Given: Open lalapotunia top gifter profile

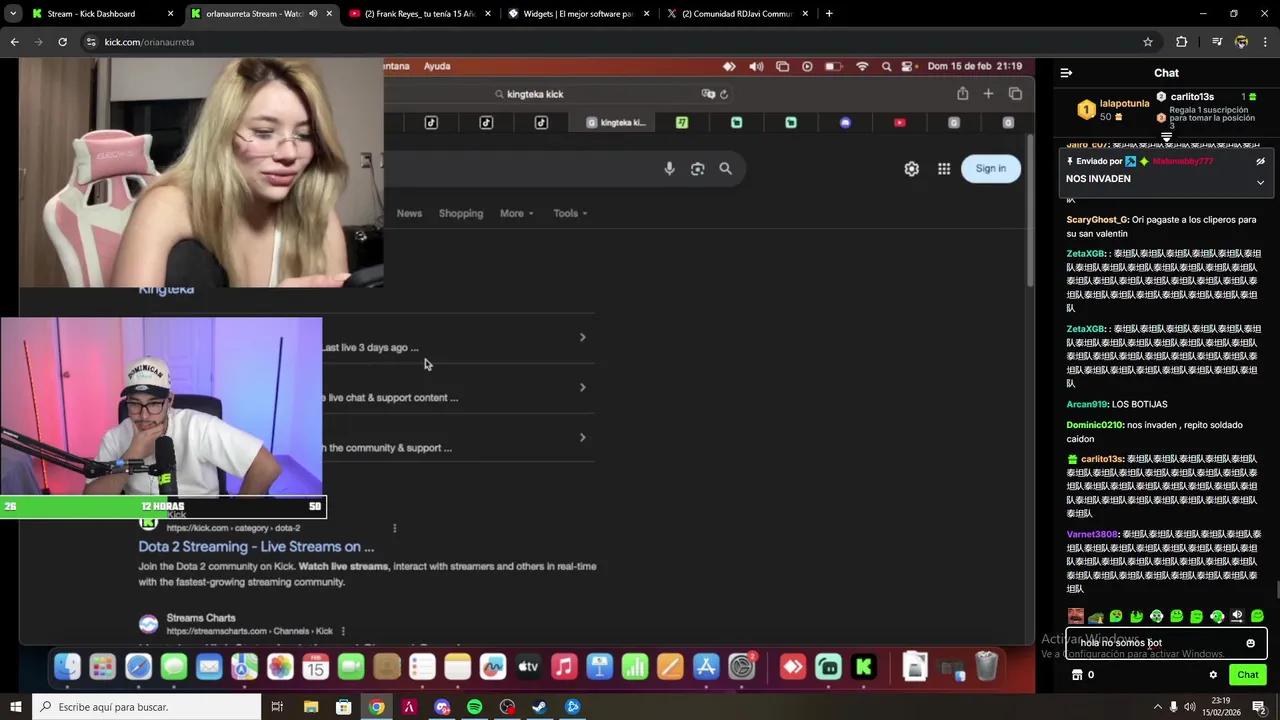Looking at the screenshot, I should (x=1124, y=104).
